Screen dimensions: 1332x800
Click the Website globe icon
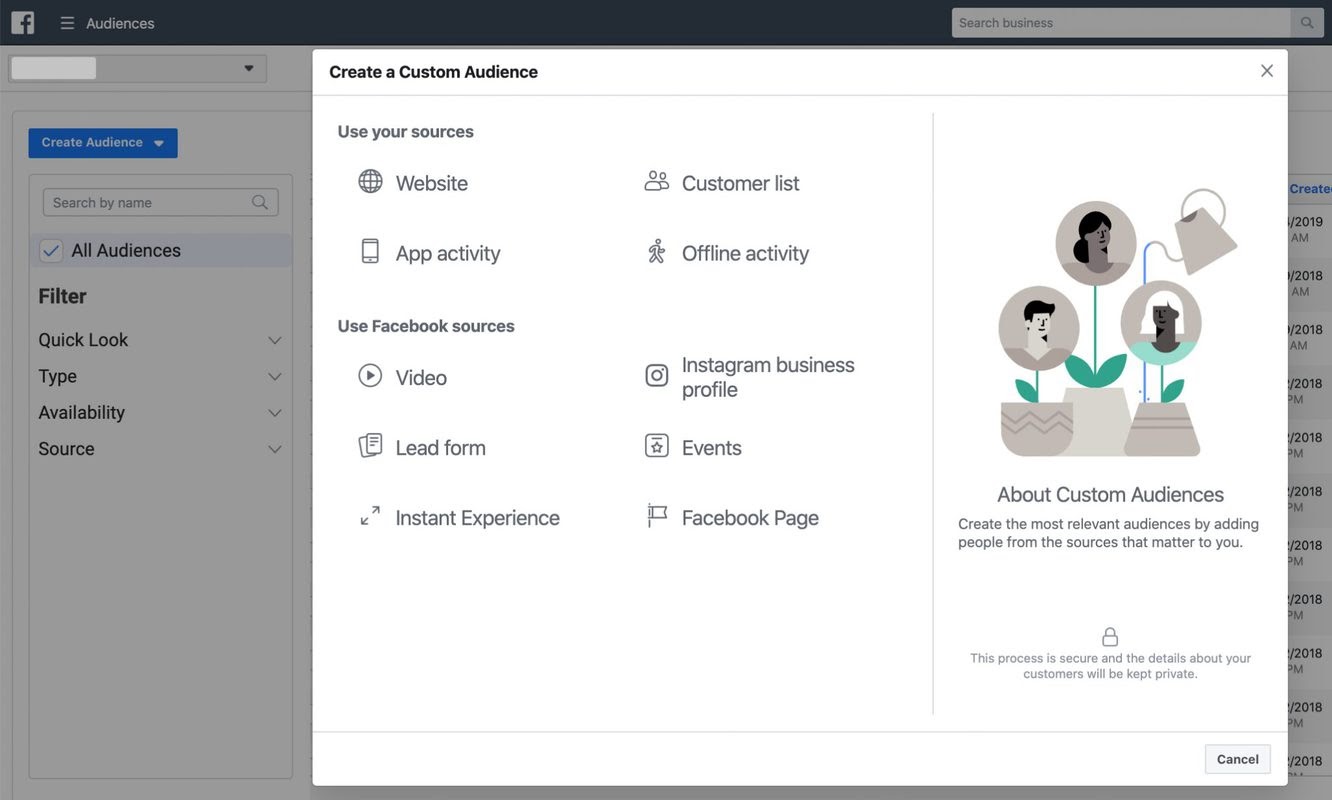pos(370,181)
